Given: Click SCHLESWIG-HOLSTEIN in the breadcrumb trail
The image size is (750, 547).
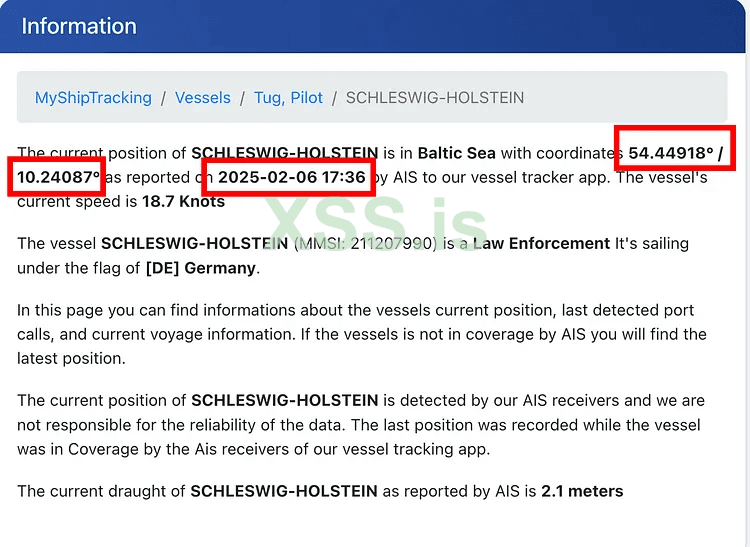Looking at the screenshot, I should 434,98.
